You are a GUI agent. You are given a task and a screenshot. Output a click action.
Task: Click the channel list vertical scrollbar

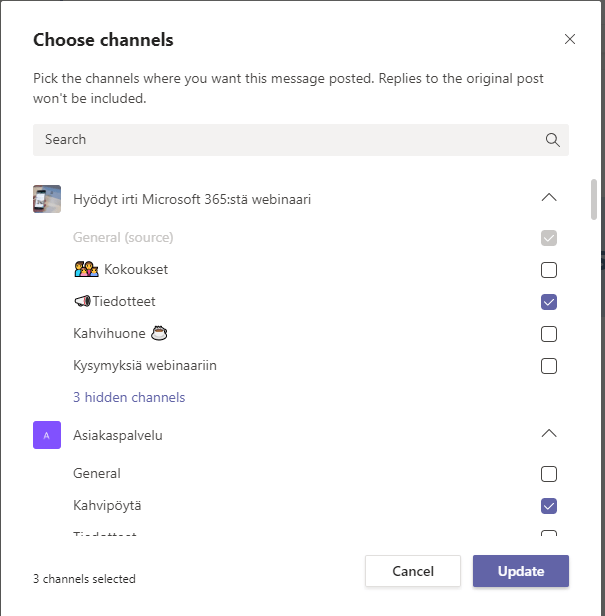point(594,200)
